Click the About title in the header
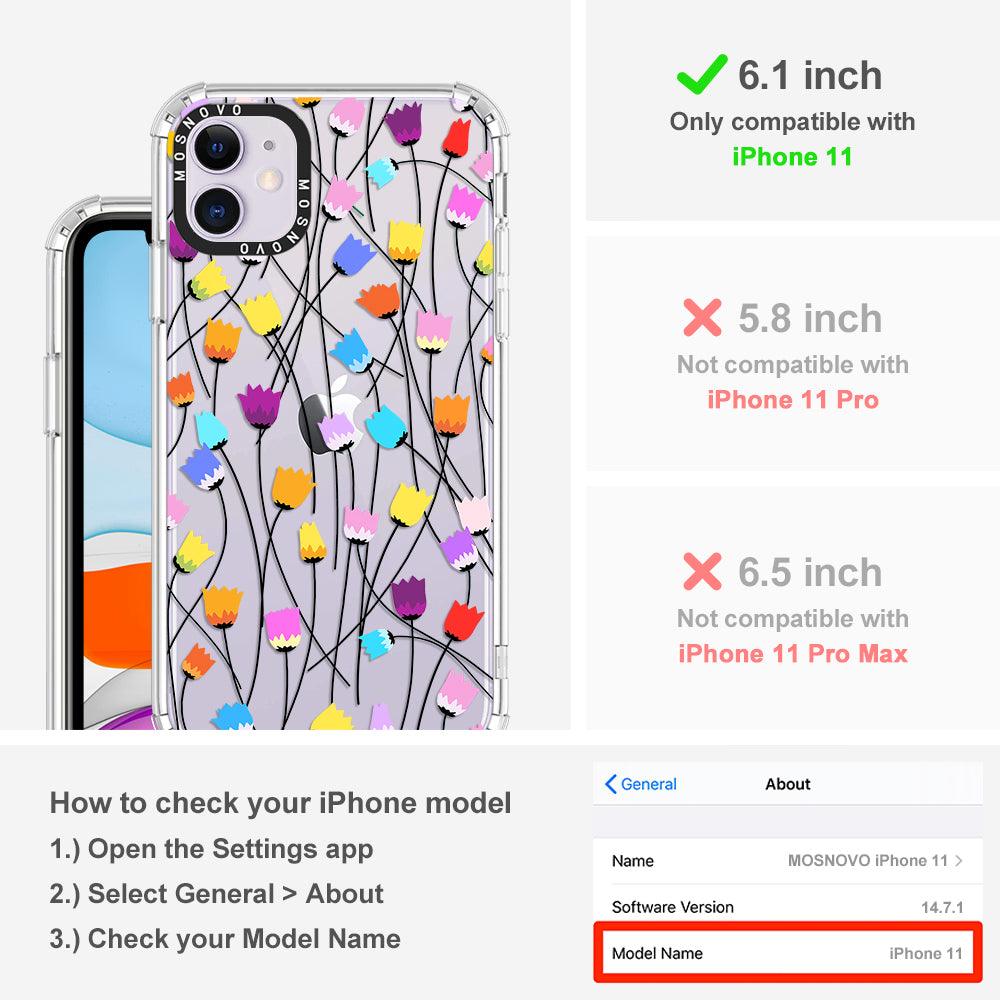This screenshot has width=1000, height=1000. coord(788,784)
